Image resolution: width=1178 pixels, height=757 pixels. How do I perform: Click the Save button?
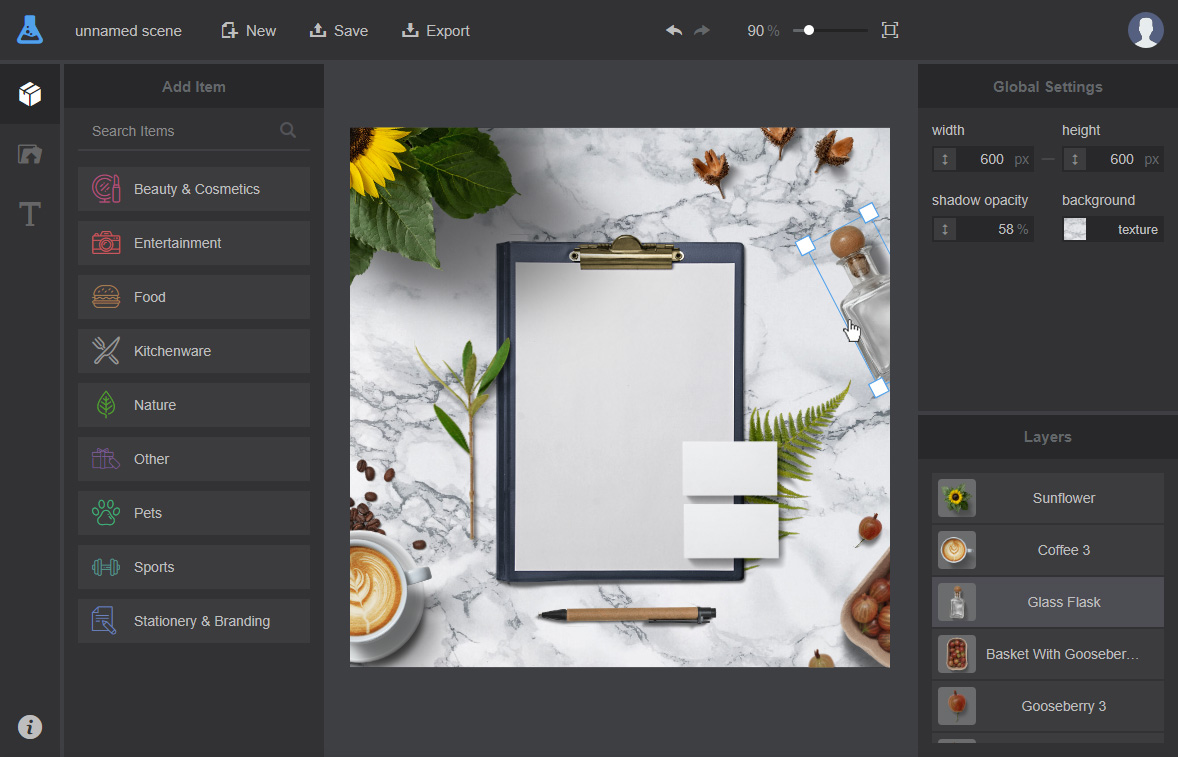(339, 31)
